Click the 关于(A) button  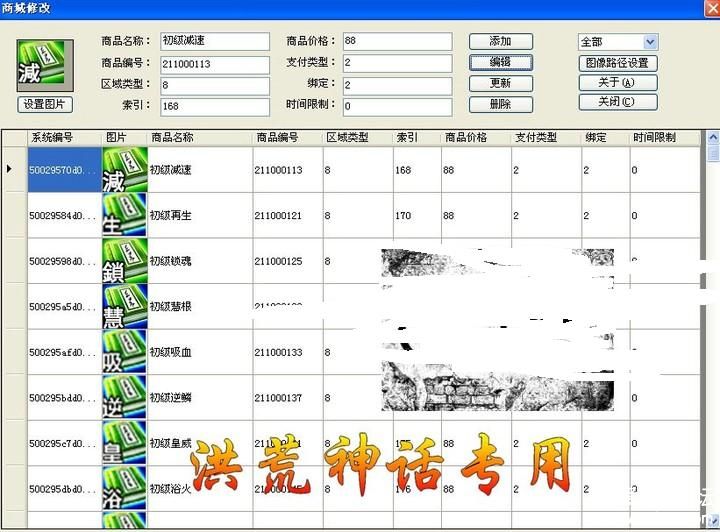pyautogui.click(x=618, y=83)
